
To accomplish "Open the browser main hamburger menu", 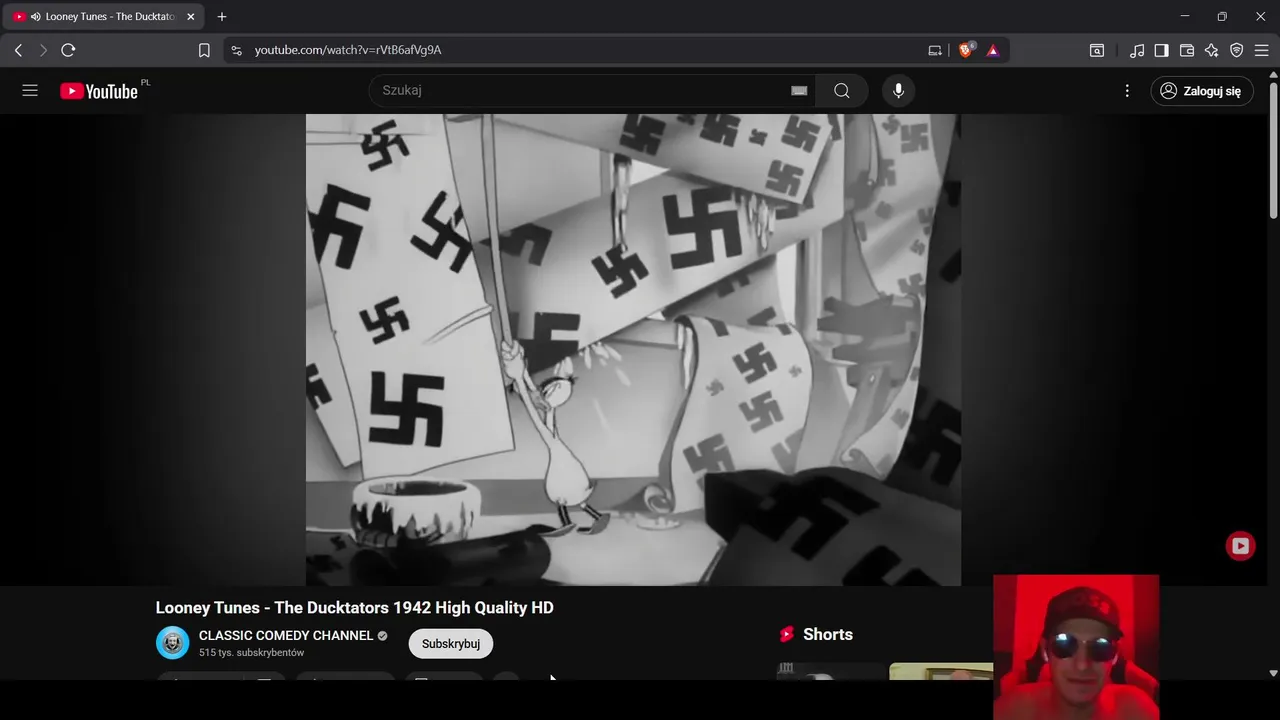I will pos(1262,50).
